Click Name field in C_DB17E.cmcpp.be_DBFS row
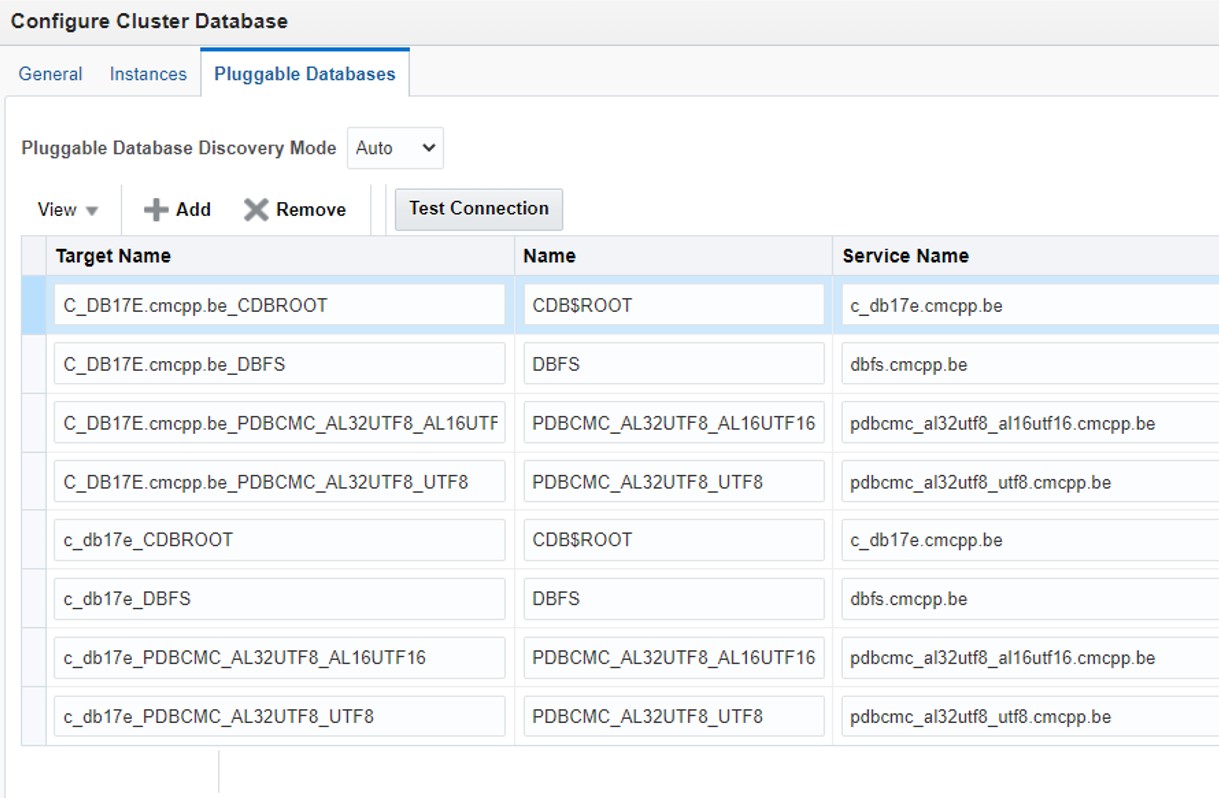The image size is (1219, 798). [674, 364]
